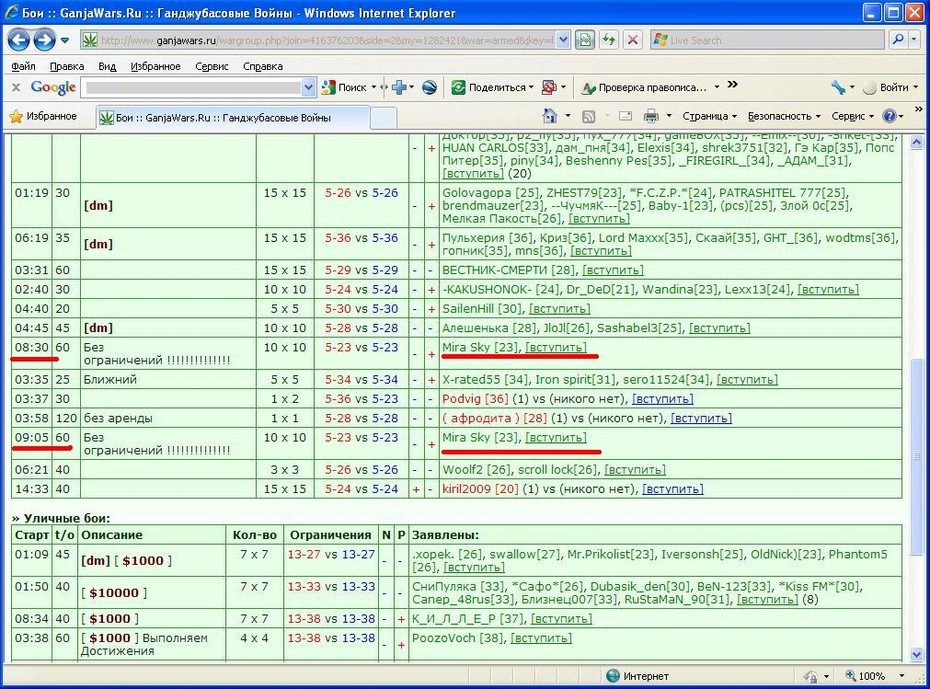Expand the address bar URL history dropdown

(x=563, y=40)
